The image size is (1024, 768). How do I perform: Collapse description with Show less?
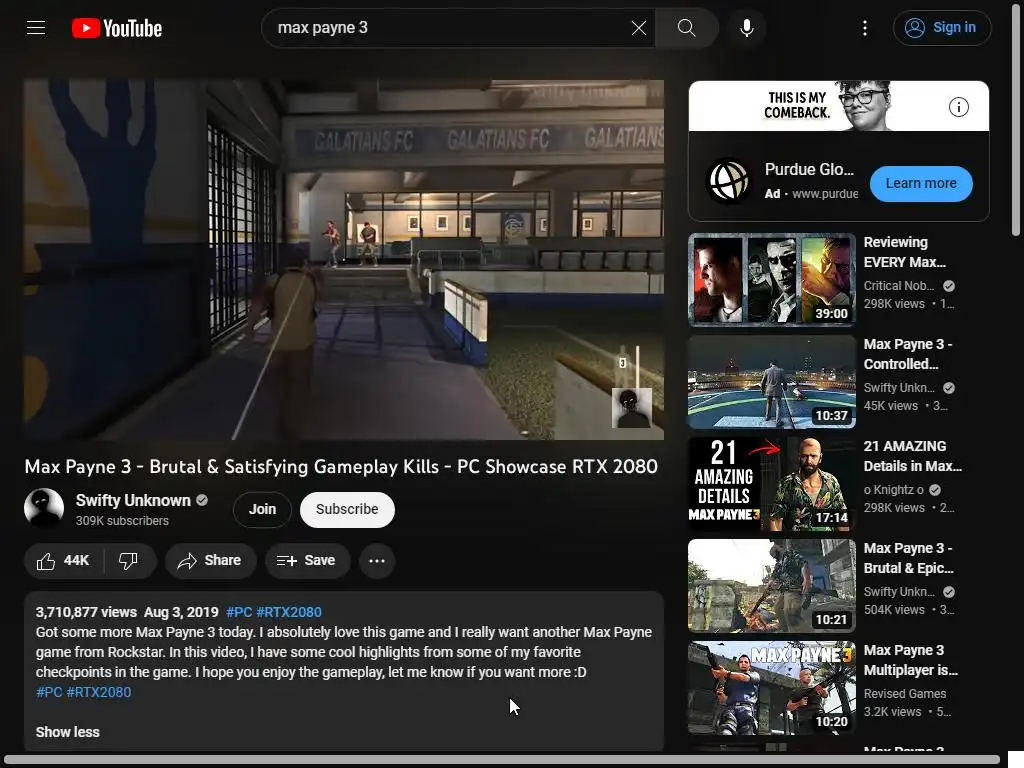[67, 732]
